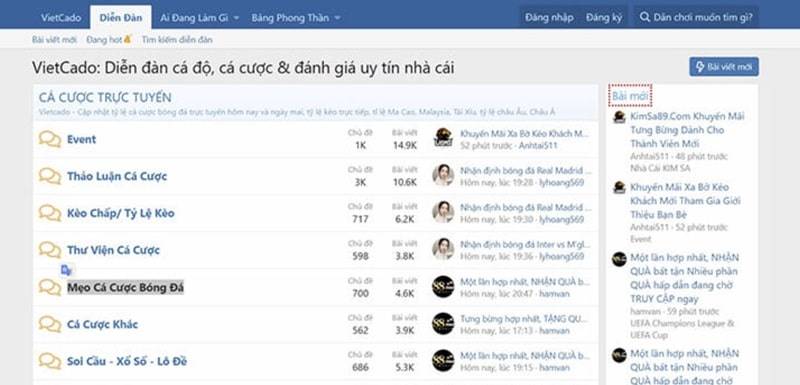The height and width of the screenshot is (385, 800).
Task: Click timestamp Hôm nay, lúc 17:13
Action: click(x=496, y=331)
